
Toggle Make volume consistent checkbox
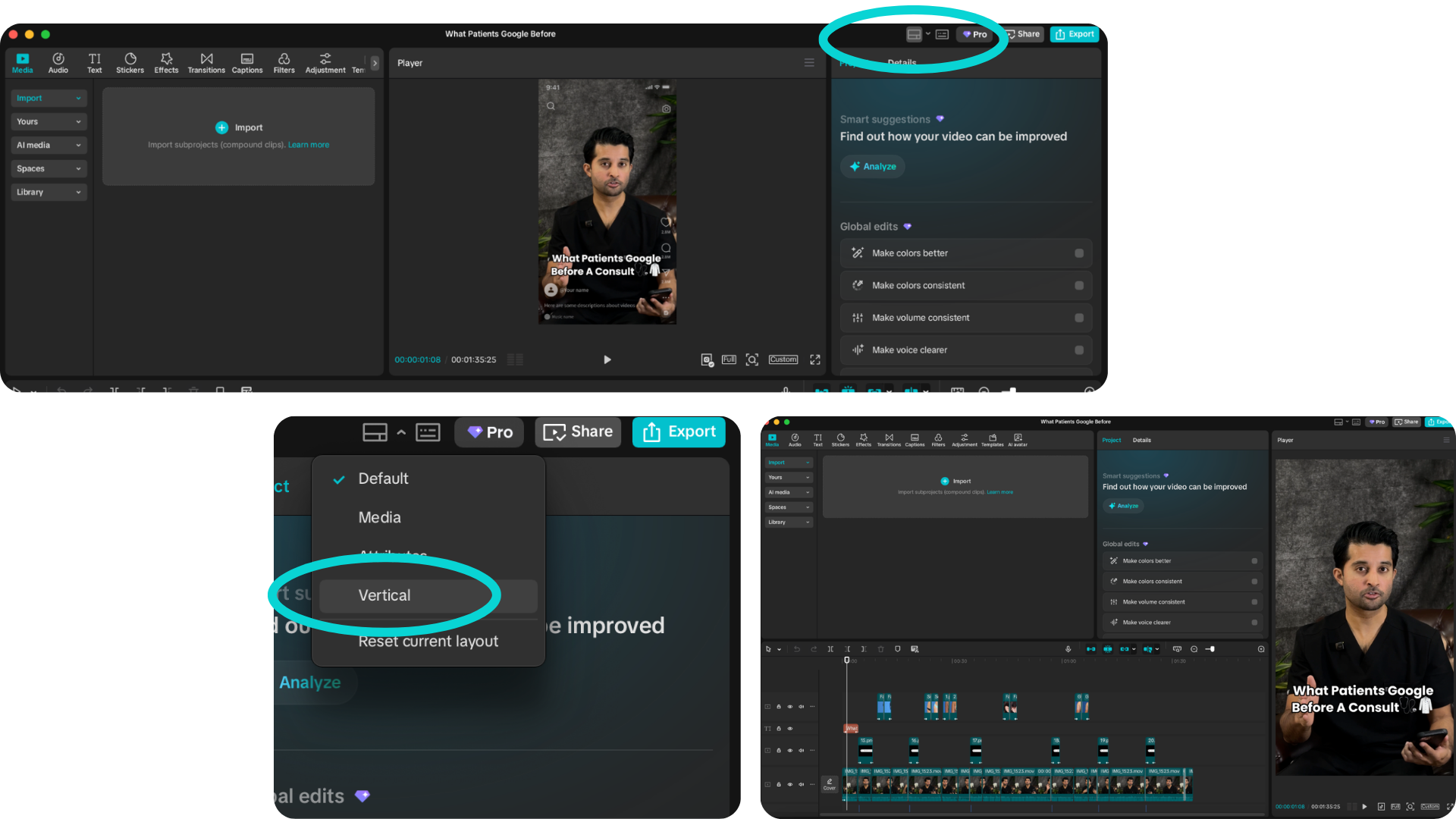coord(1079,318)
